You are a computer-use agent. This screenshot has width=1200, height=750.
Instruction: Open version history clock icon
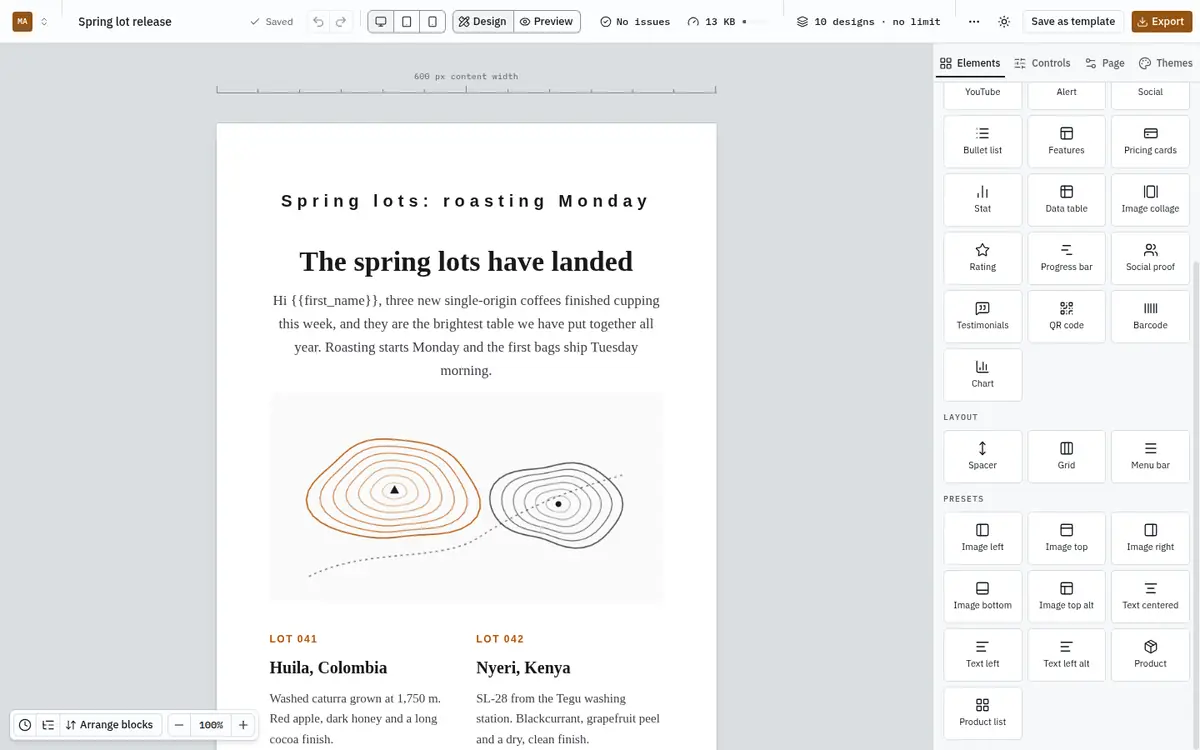(25, 725)
